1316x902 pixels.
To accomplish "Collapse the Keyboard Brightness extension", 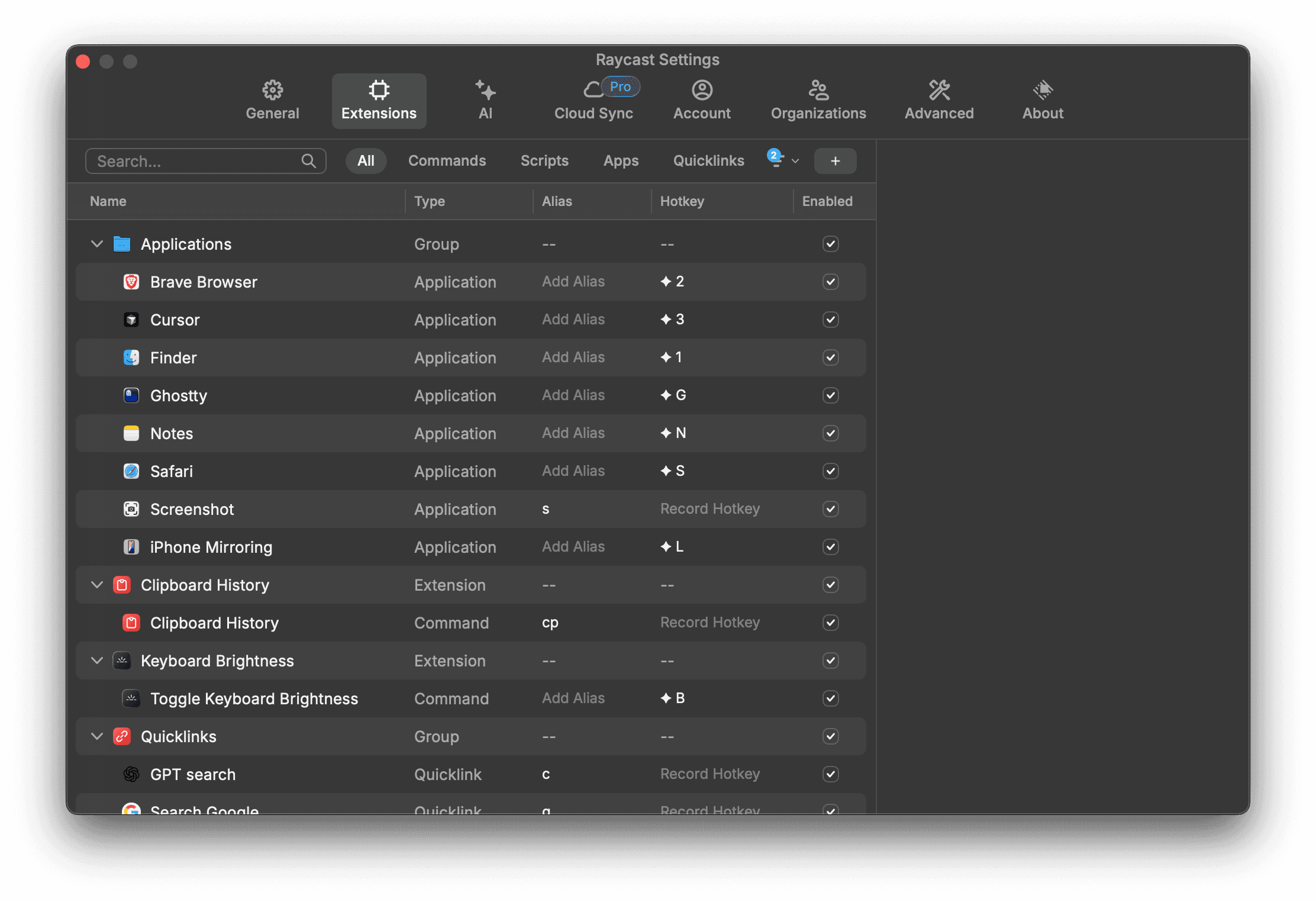I will [97, 661].
